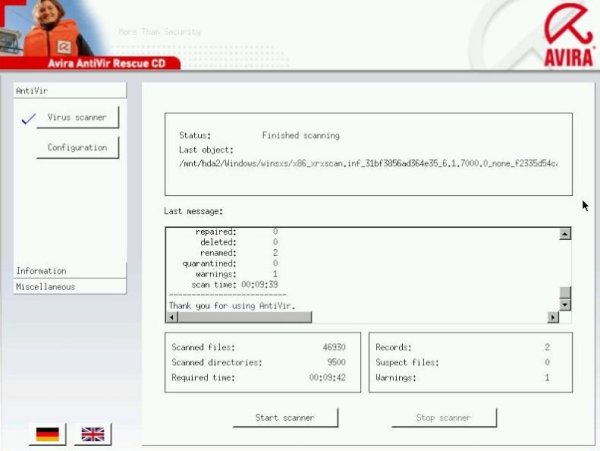The width and height of the screenshot is (600, 451).
Task: Click the down arrow of message scrollbar
Action: pos(565,305)
